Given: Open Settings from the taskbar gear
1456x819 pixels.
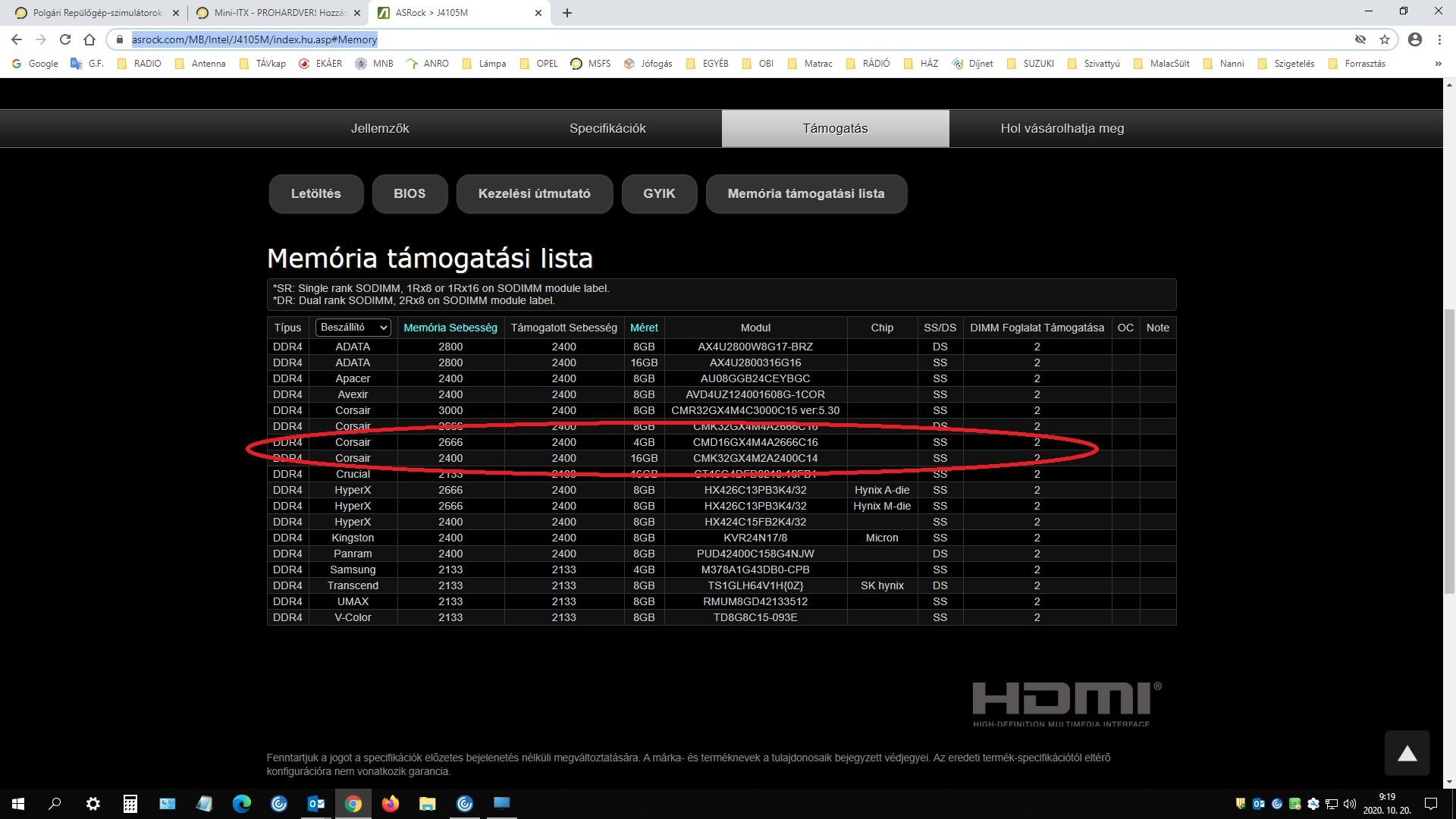Looking at the screenshot, I should [93, 804].
